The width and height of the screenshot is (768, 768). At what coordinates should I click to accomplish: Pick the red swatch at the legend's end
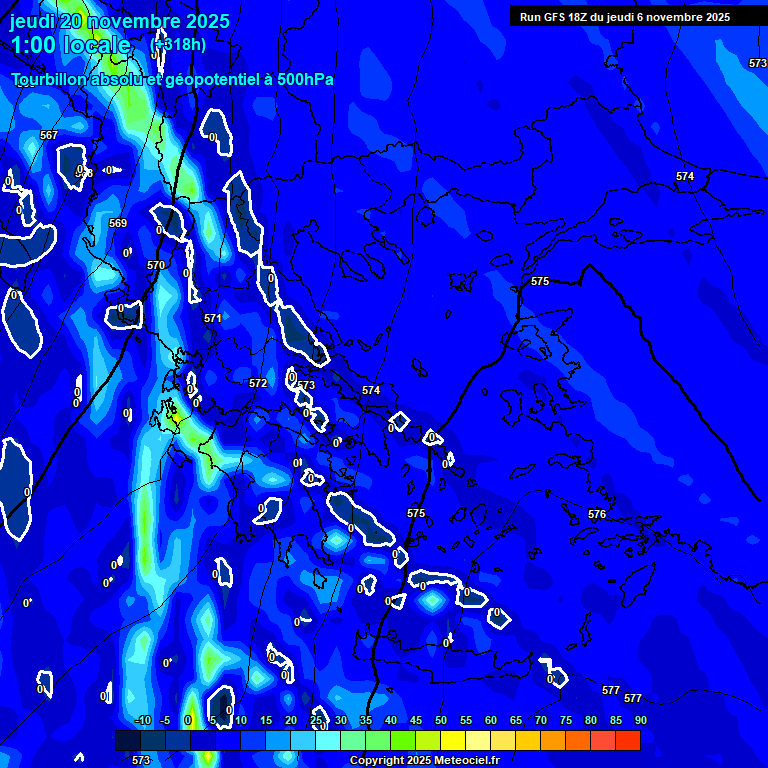(x=628, y=741)
